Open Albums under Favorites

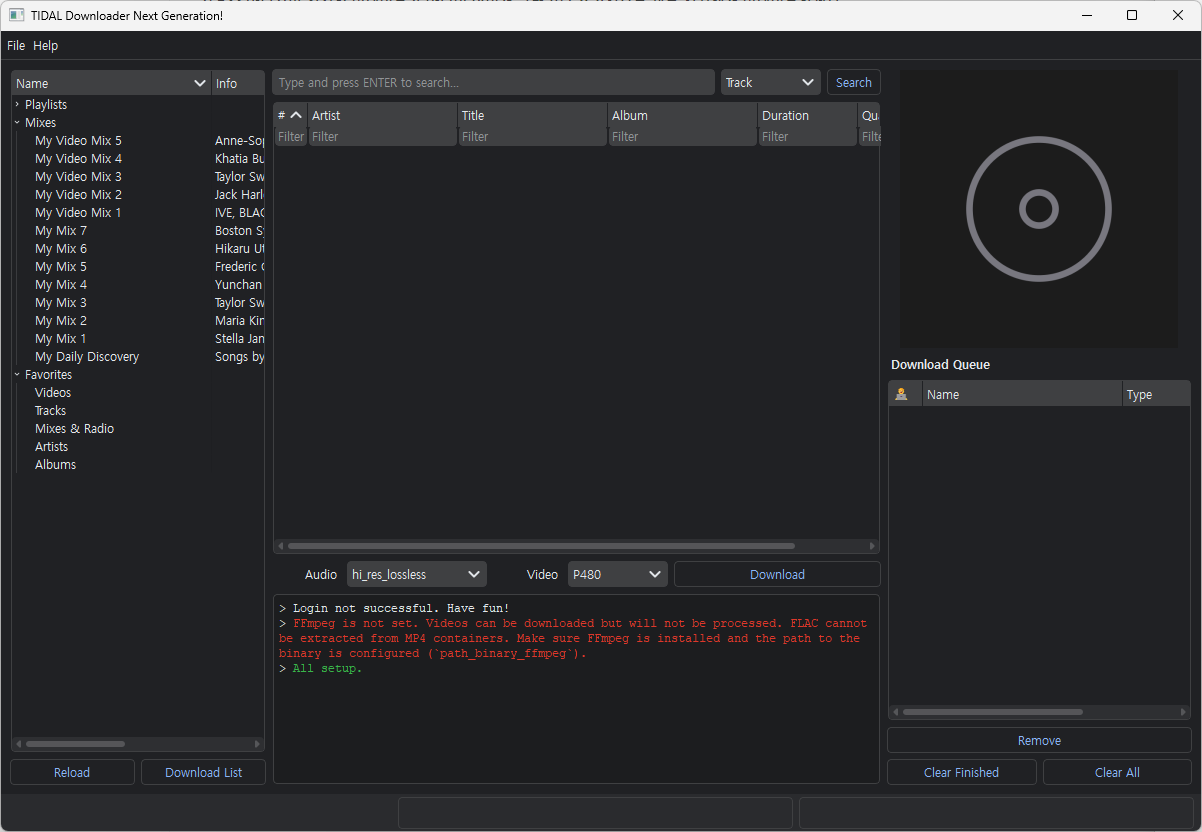[x=55, y=464]
